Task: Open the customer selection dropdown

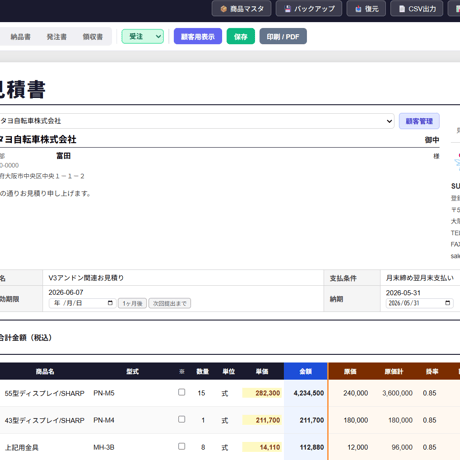Action: [197, 121]
